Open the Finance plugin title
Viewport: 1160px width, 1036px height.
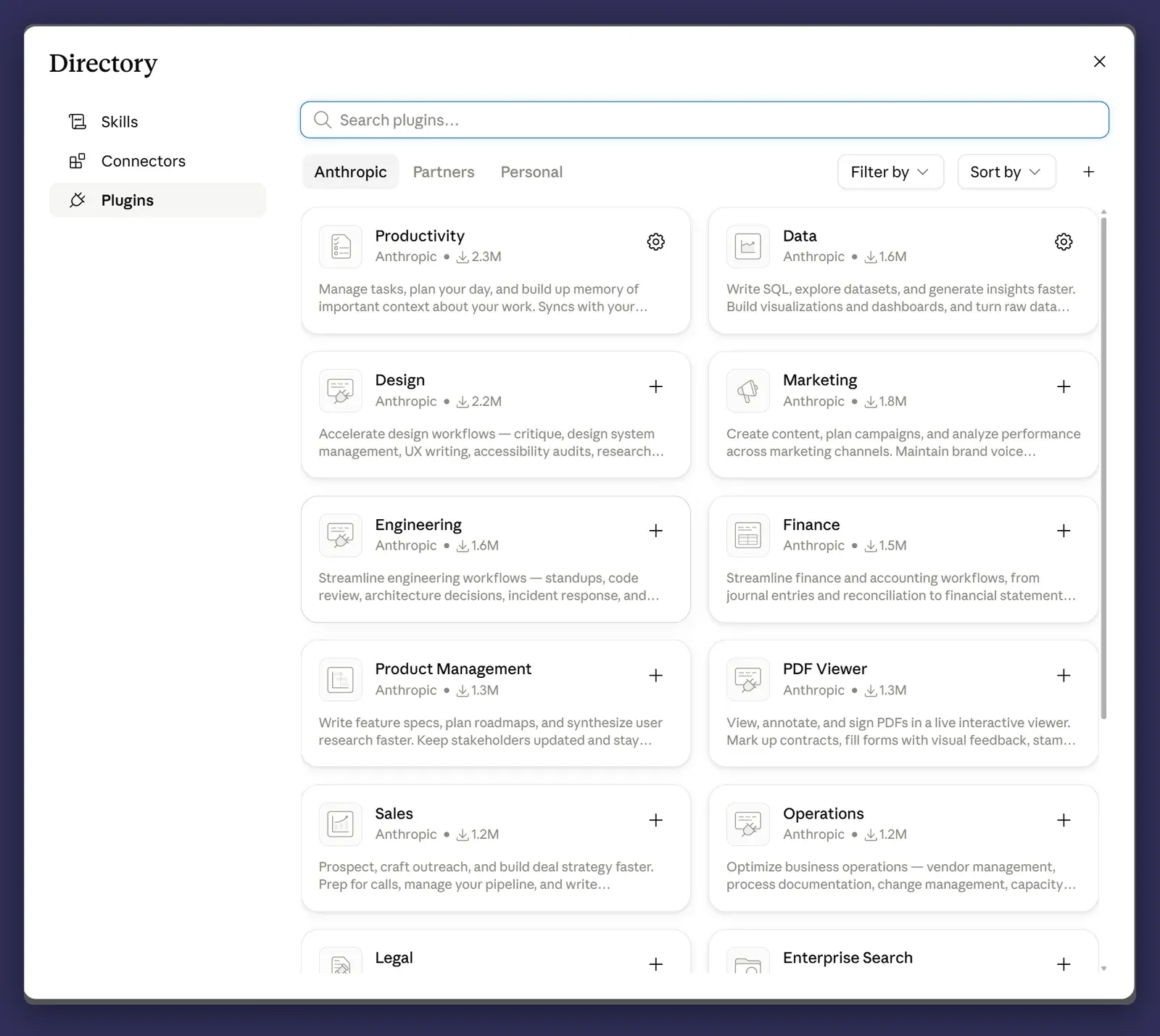811,524
